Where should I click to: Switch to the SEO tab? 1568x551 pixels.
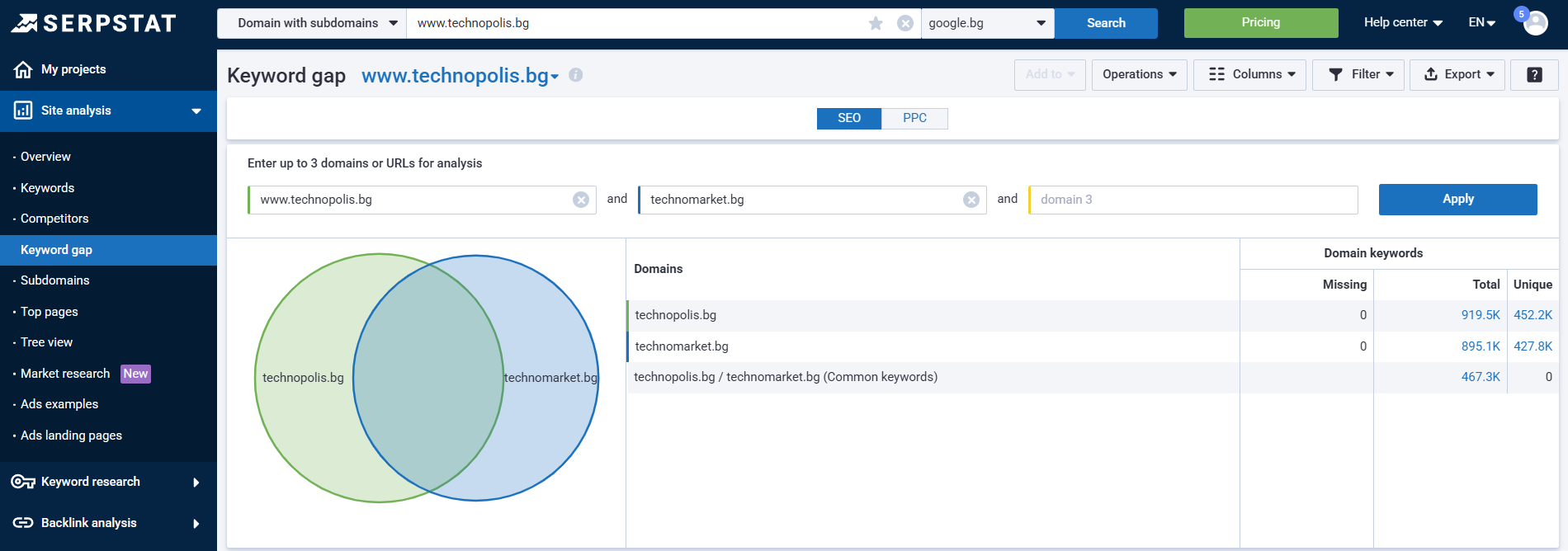(x=849, y=118)
